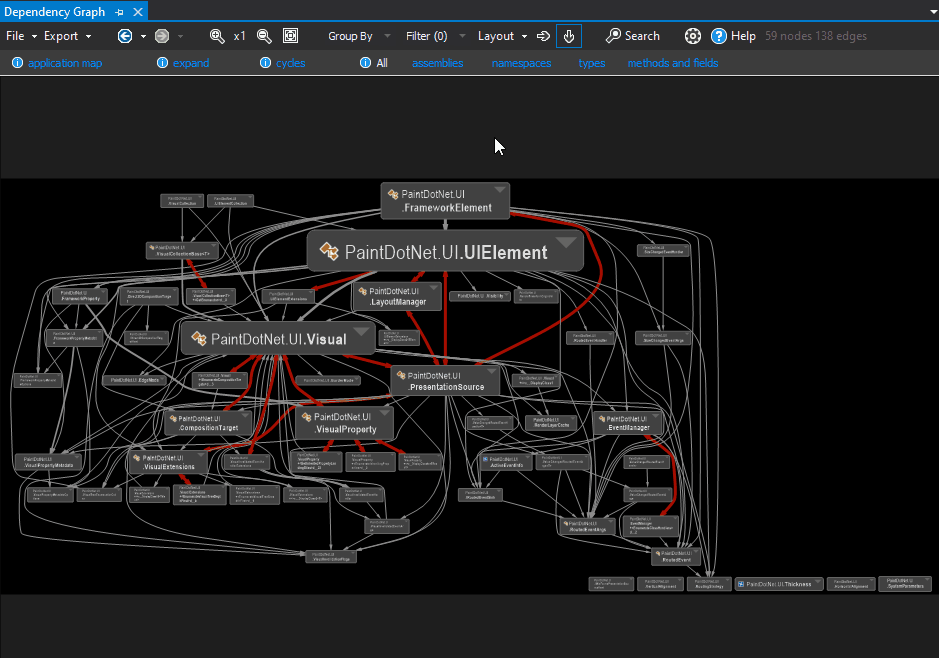The width and height of the screenshot is (939, 658).
Task: Open the Group By dropdown arrow
Action: tap(387, 36)
